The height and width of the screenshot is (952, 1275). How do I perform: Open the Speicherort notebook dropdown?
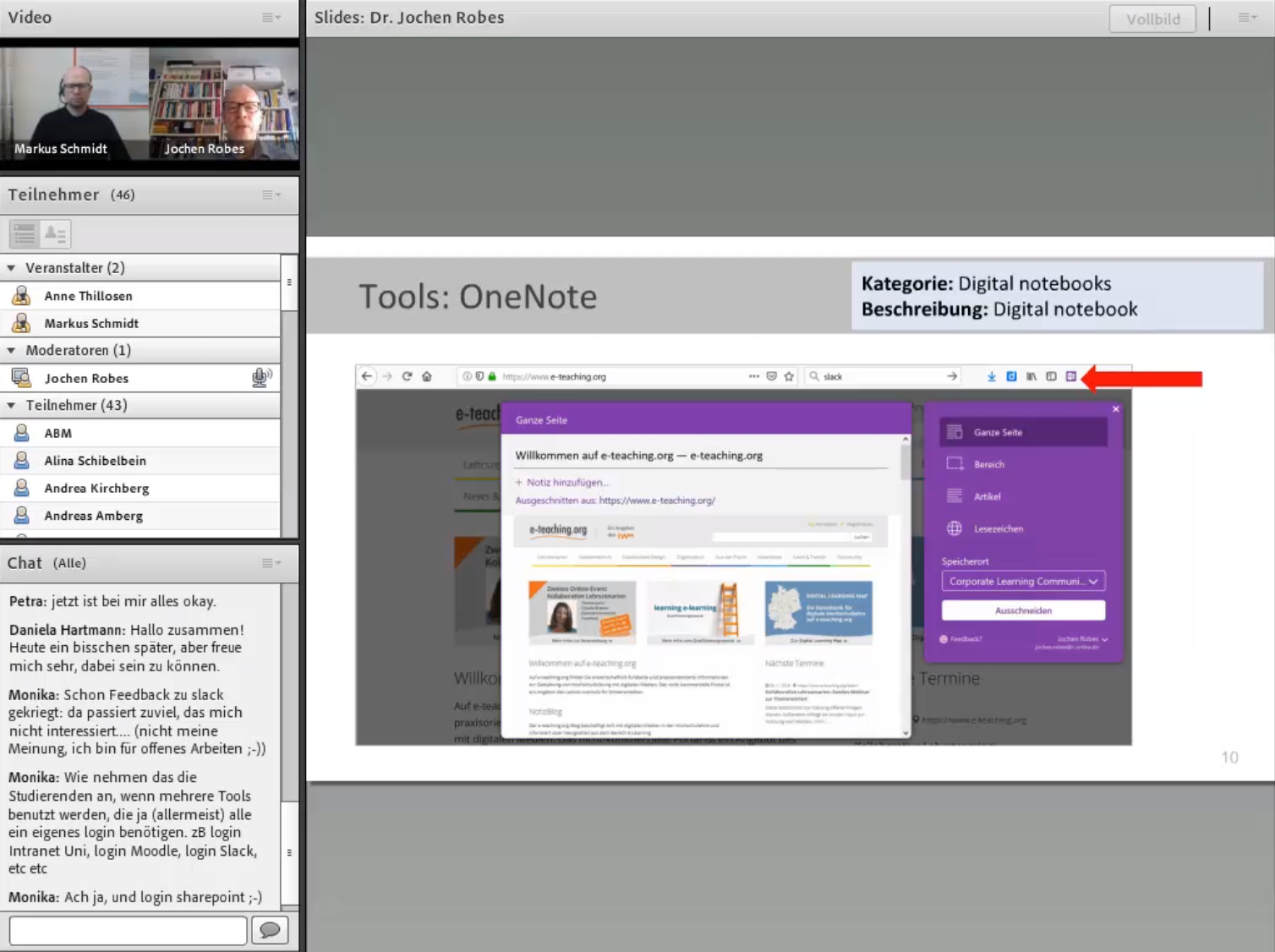click(1023, 582)
